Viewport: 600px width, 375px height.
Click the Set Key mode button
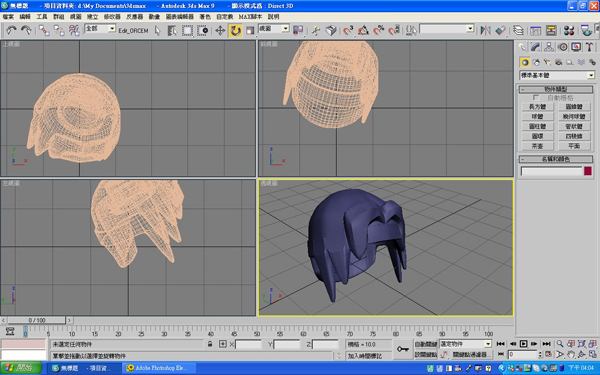point(426,354)
